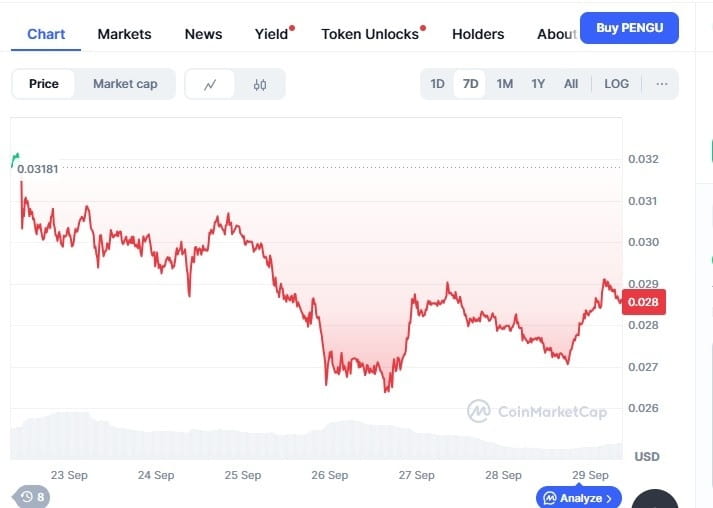Open the Markets tab

pos(125,34)
